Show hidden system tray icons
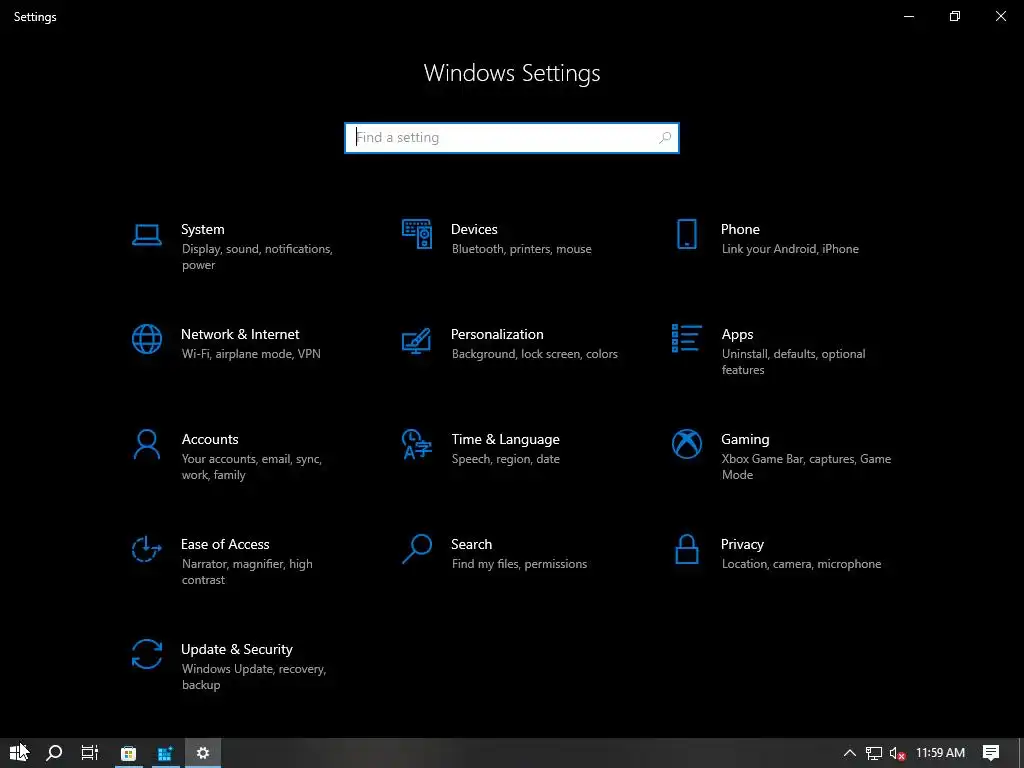The width and height of the screenshot is (1024, 768). [x=850, y=753]
